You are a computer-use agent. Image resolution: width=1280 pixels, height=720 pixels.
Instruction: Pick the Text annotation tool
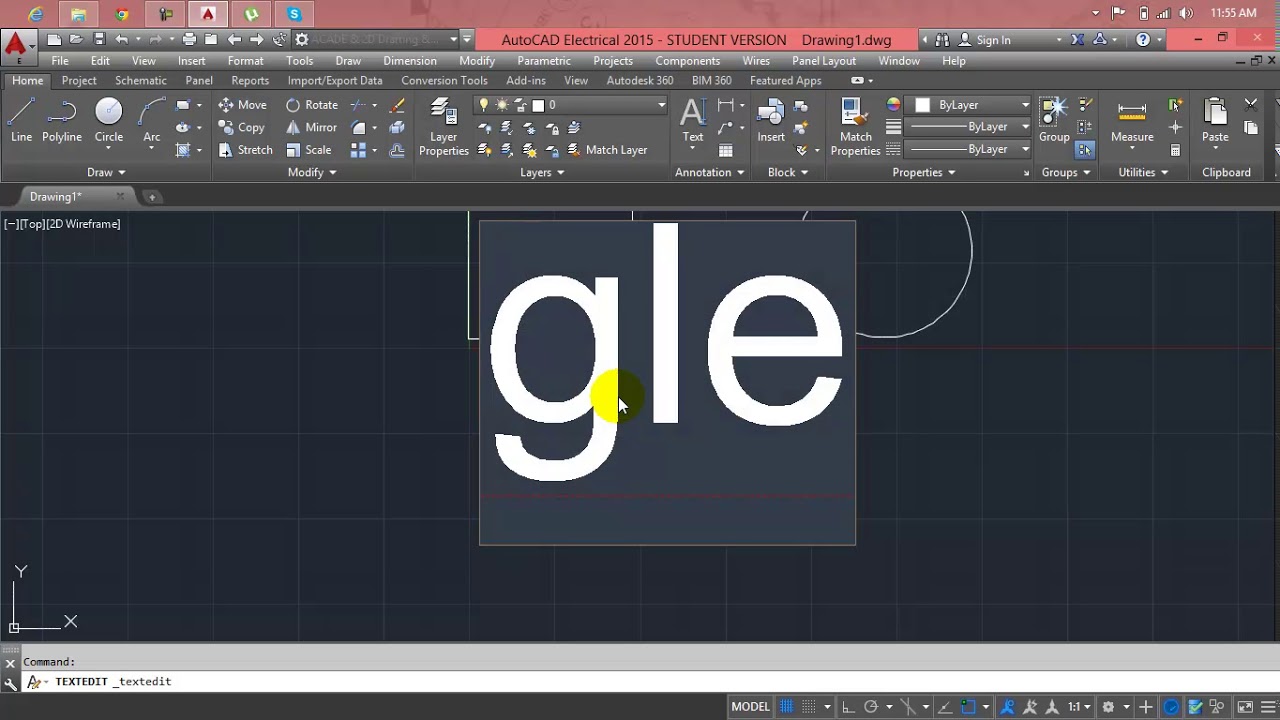pos(693,120)
